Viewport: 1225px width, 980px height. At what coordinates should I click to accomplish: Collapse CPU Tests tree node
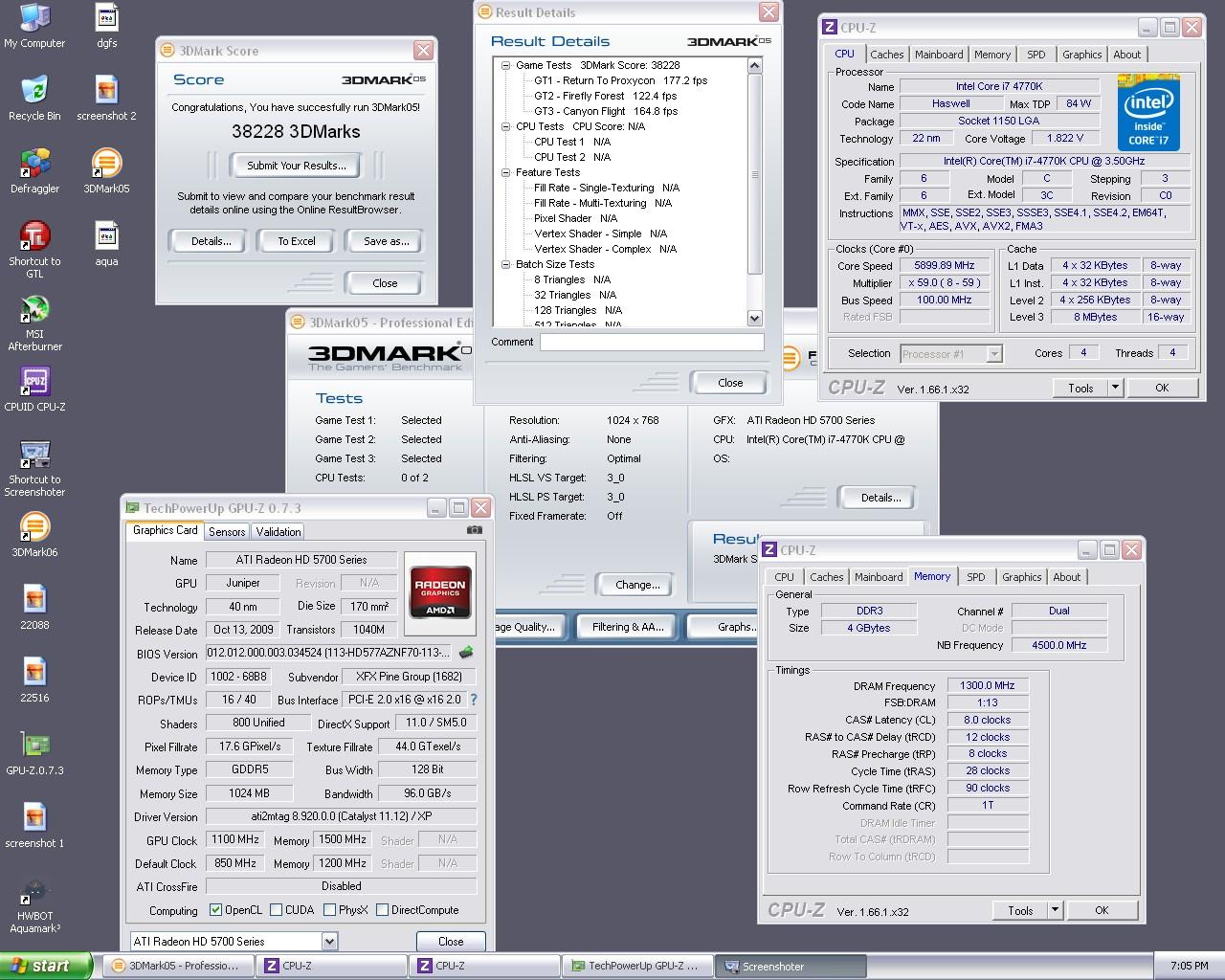tap(506, 126)
